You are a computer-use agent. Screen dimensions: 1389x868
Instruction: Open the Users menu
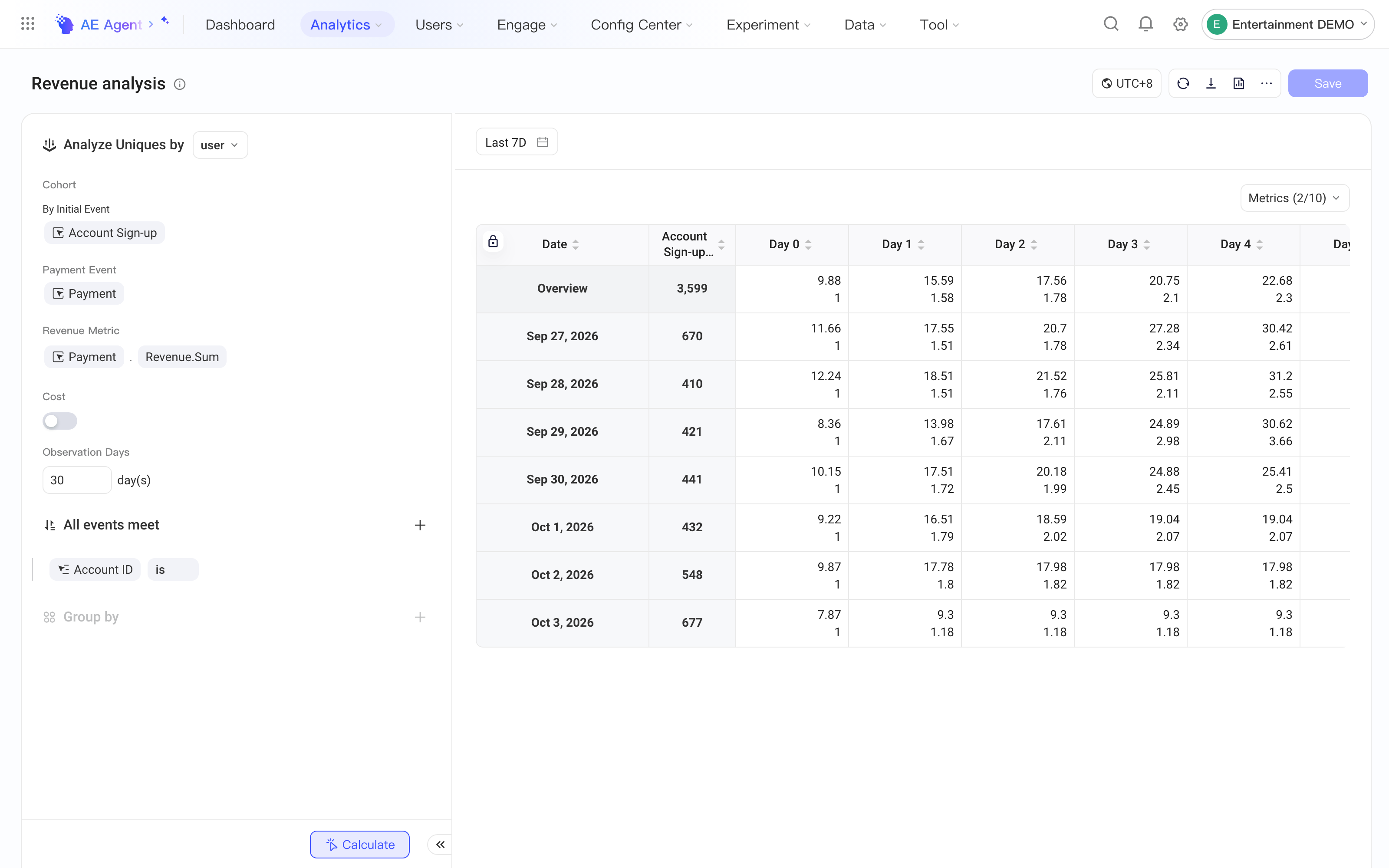tap(440, 25)
